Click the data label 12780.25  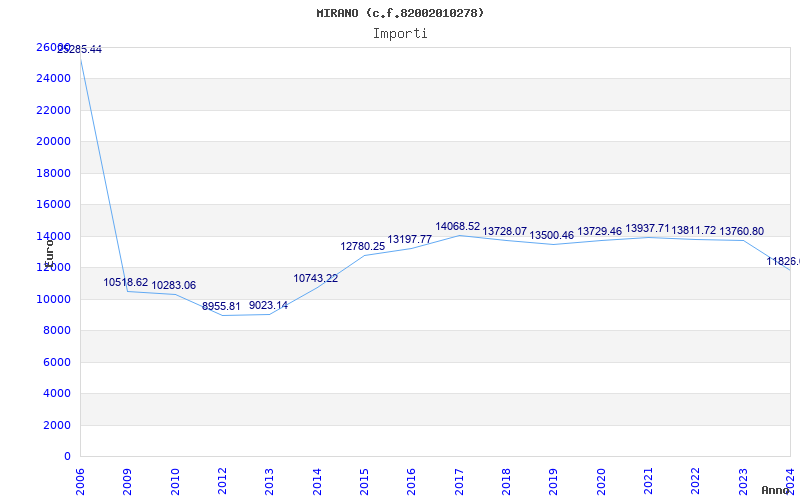pyautogui.click(x=363, y=246)
